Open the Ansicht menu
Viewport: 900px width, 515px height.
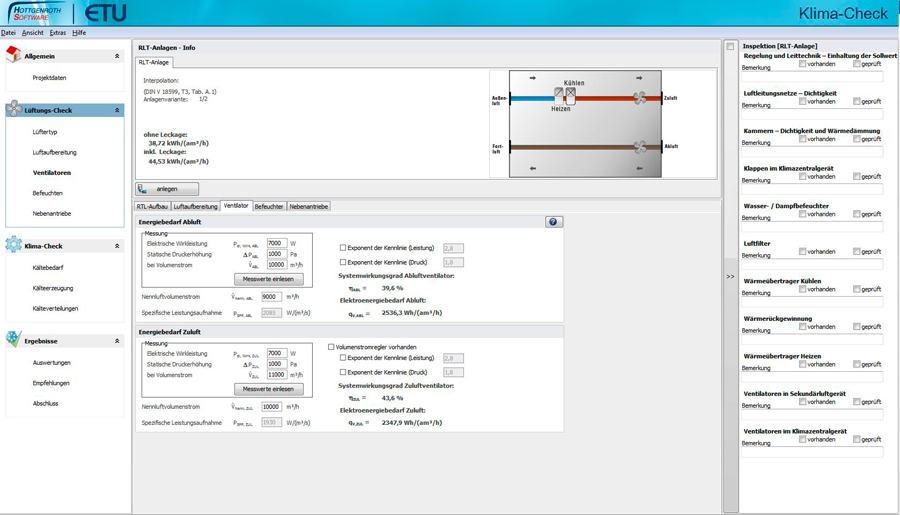pyautogui.click(x=33, y=33)
